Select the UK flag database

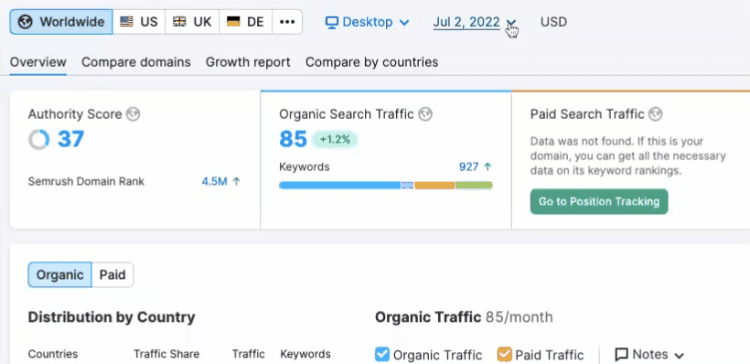pyautogui.click(x=192, y=22)
